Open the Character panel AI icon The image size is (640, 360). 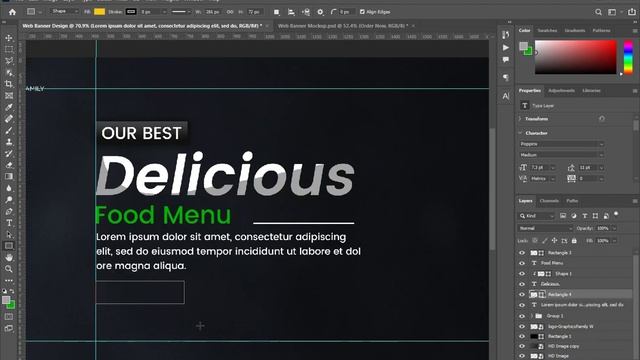tap(506, 96)
